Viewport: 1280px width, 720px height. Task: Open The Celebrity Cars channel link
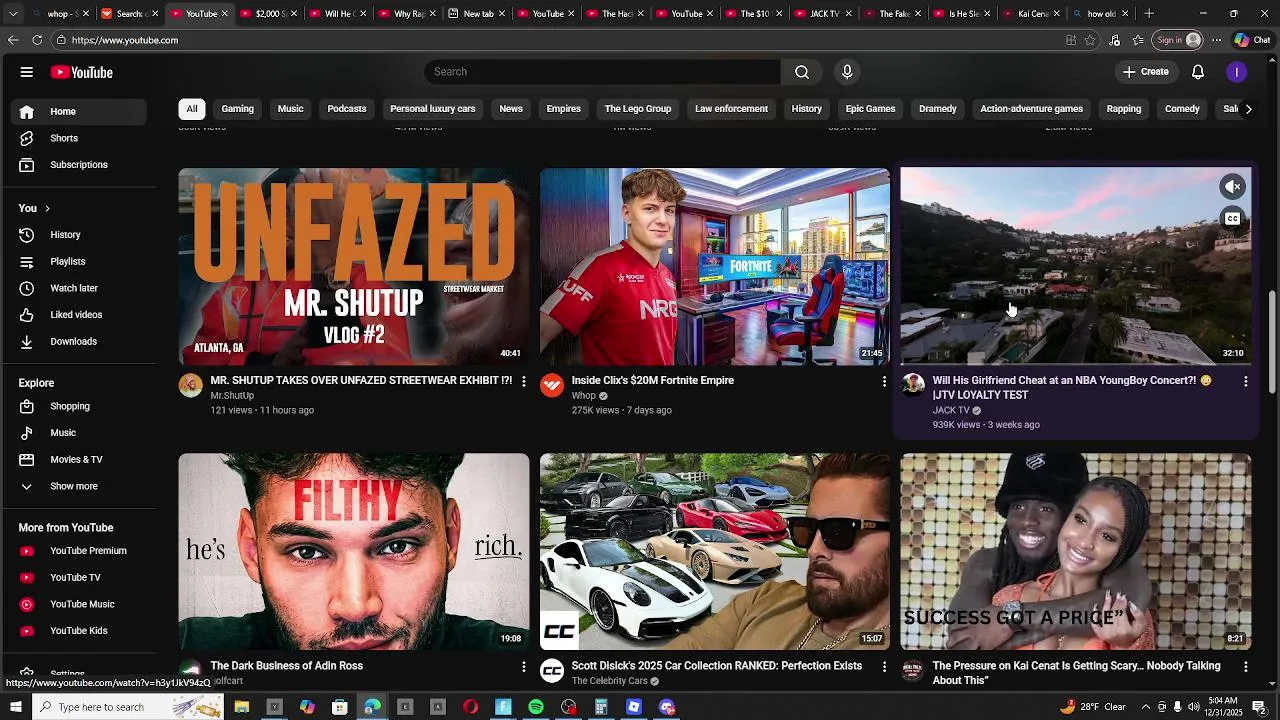click(x=610, y=681)
